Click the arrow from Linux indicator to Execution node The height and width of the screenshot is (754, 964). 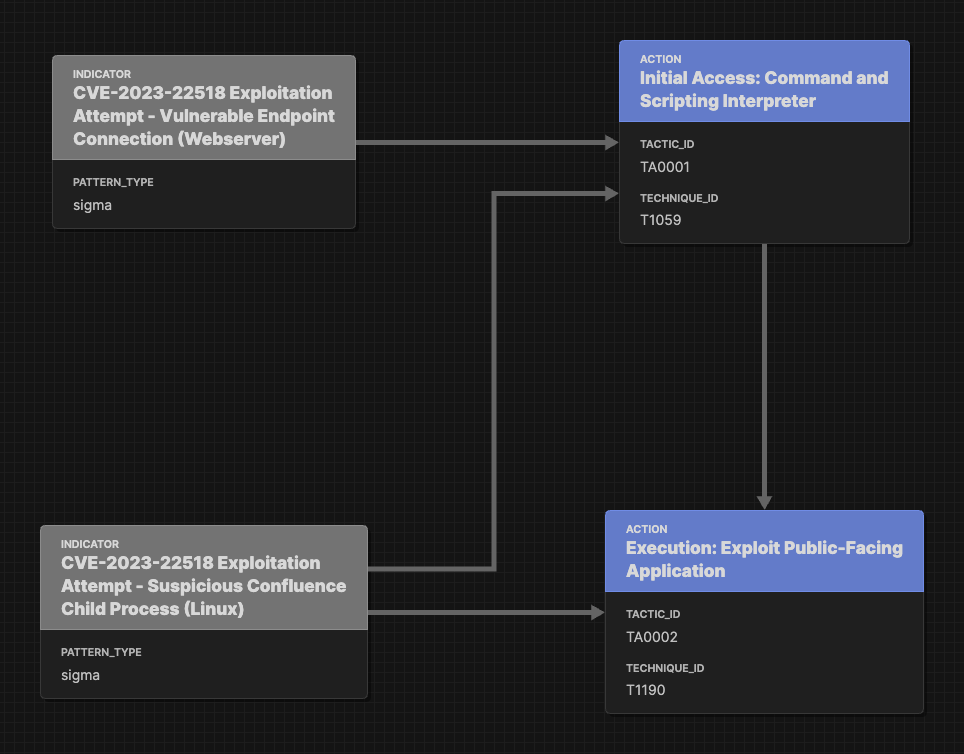[x=490, y=610]
